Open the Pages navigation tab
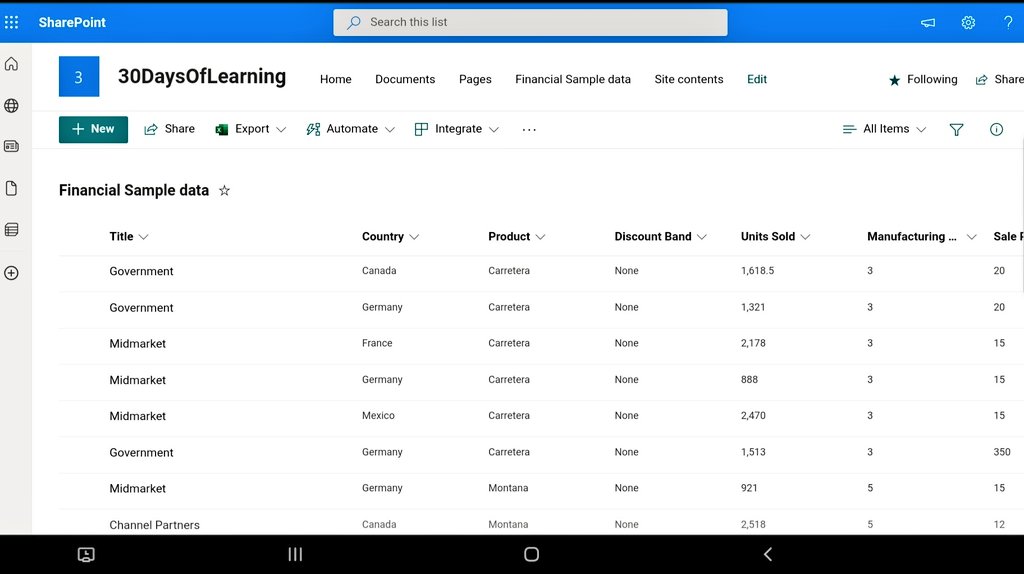The width and height of the screenshot is (1024, 574). coord(475,80)
